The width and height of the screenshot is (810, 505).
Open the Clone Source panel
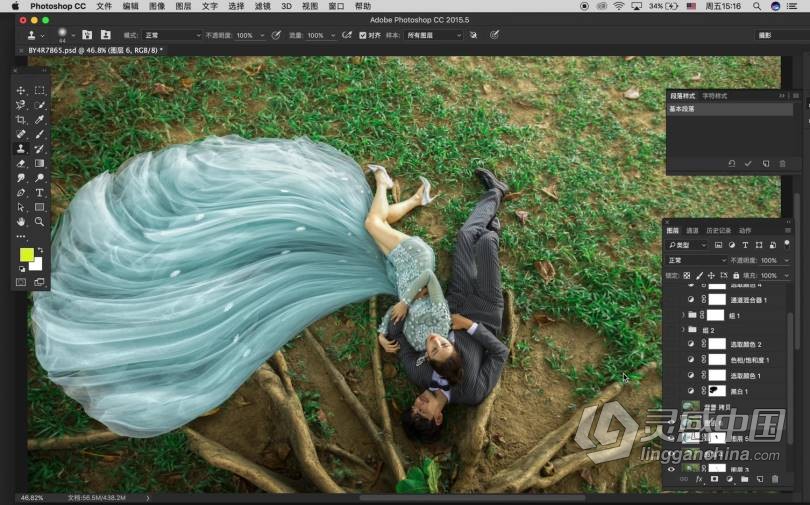(105, 35)
